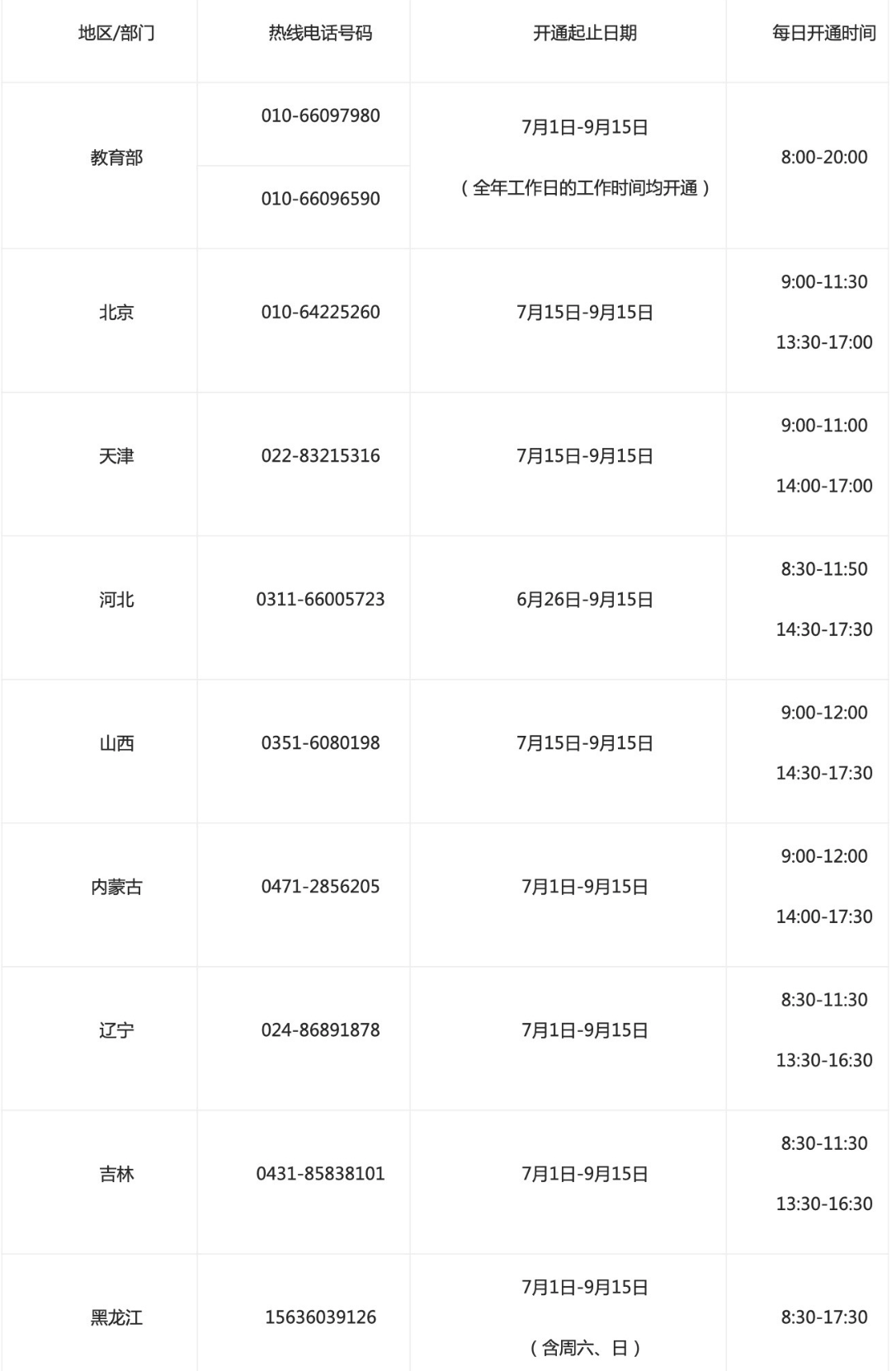Click Hebei hotline 0311-66005723
Viewport: 896px width, 1371px height.
pyautogui.click(x=320, y=600)
